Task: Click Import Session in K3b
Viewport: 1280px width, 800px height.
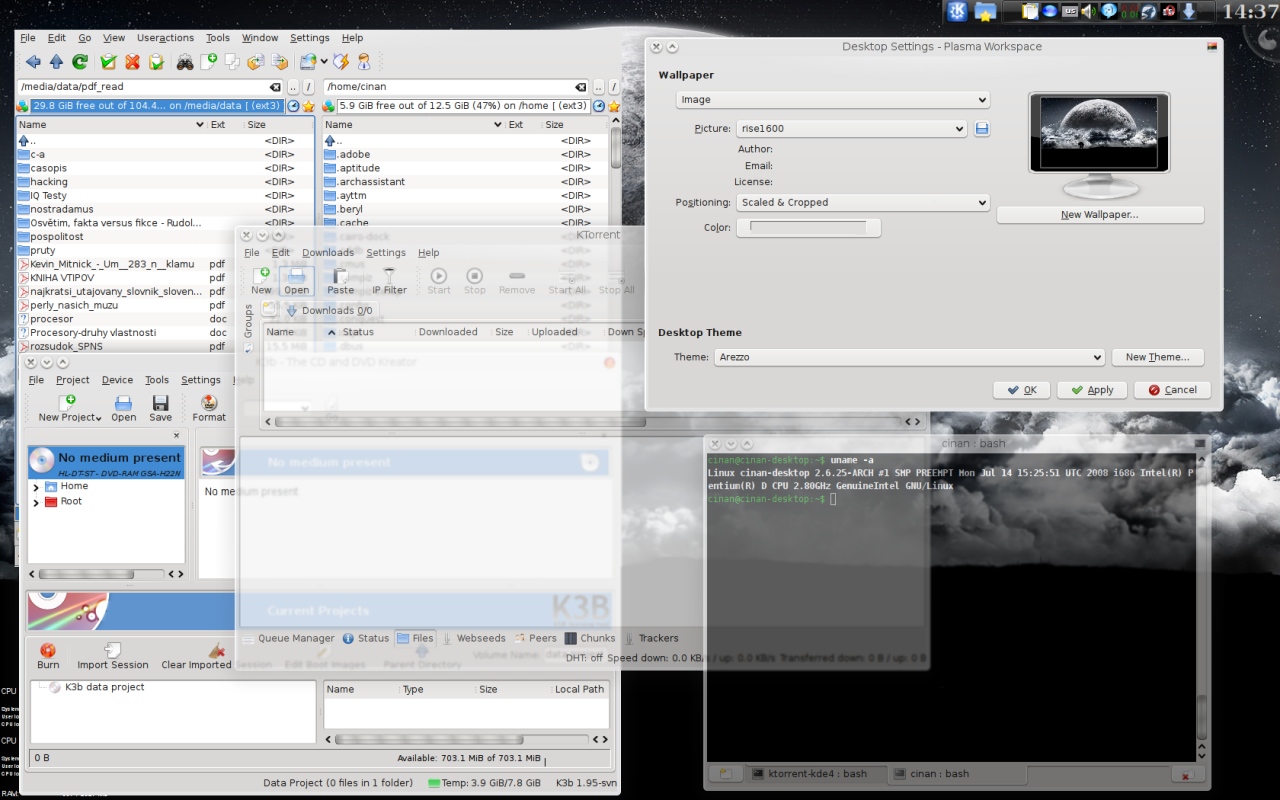Action: click(x=112, y=656)
